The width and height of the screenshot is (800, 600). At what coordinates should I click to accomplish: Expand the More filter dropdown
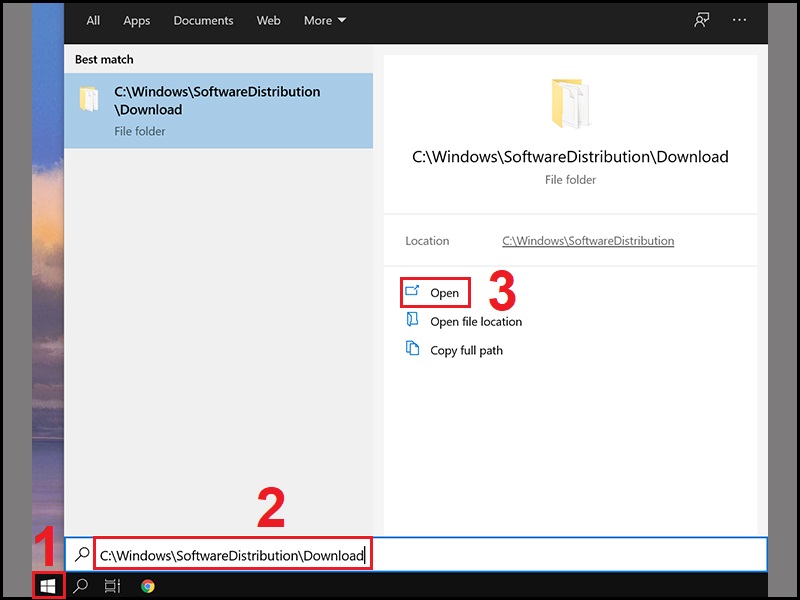pyautogui.click(x=325, y=20)
